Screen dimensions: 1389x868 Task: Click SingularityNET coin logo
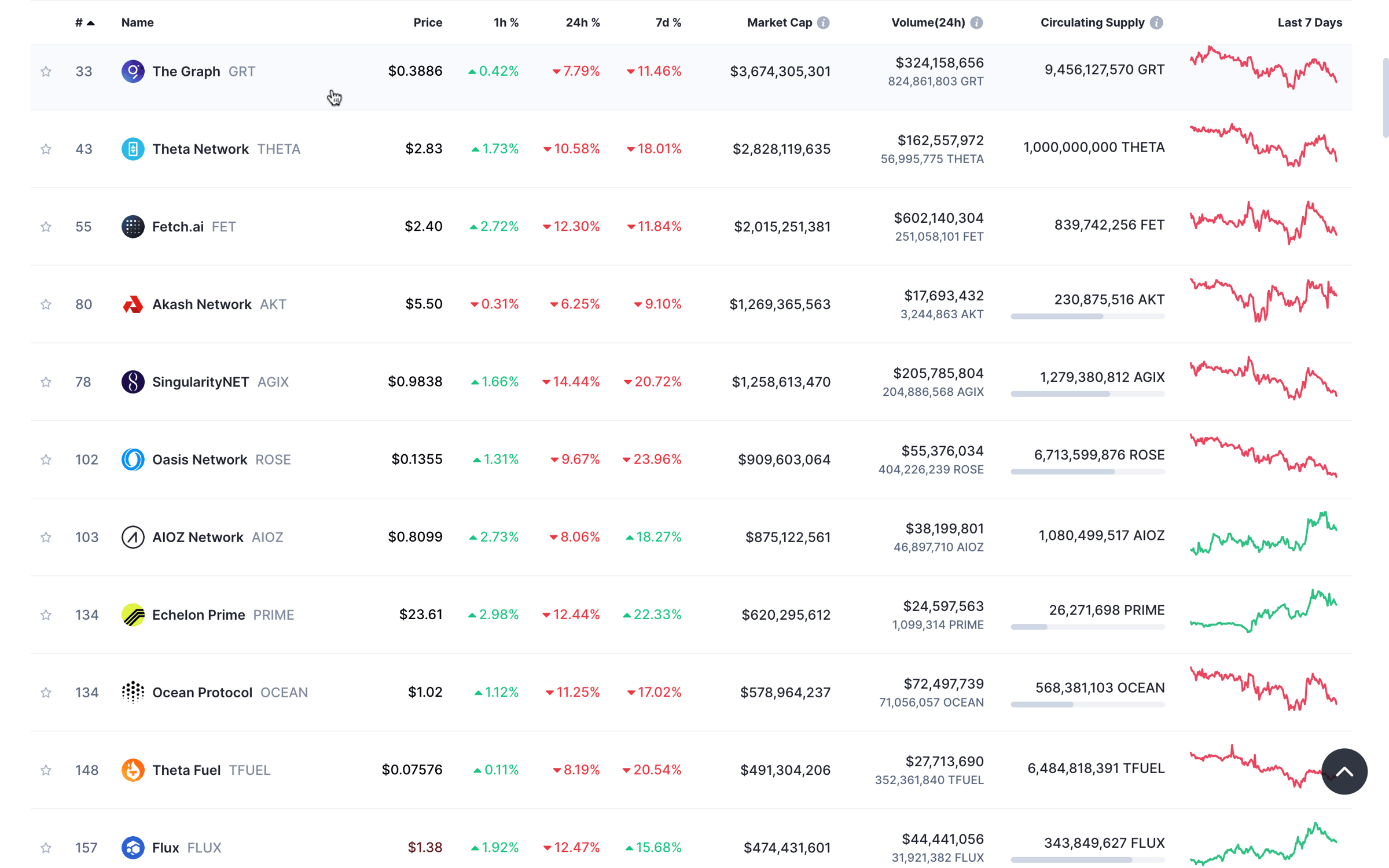point(133,381)
